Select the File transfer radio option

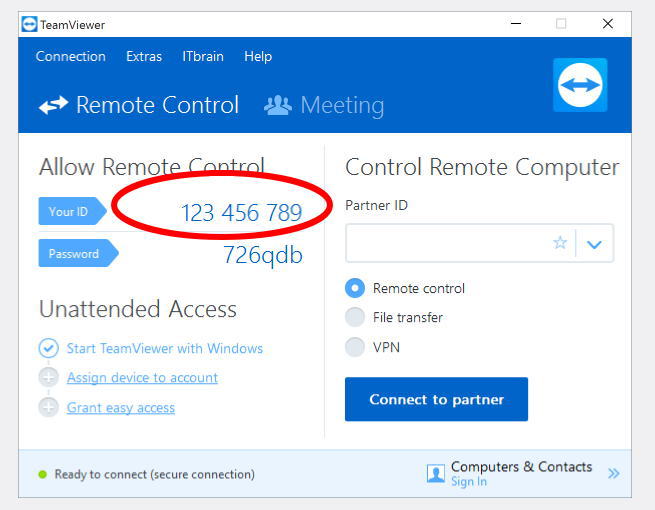click(x=355, y=317)
